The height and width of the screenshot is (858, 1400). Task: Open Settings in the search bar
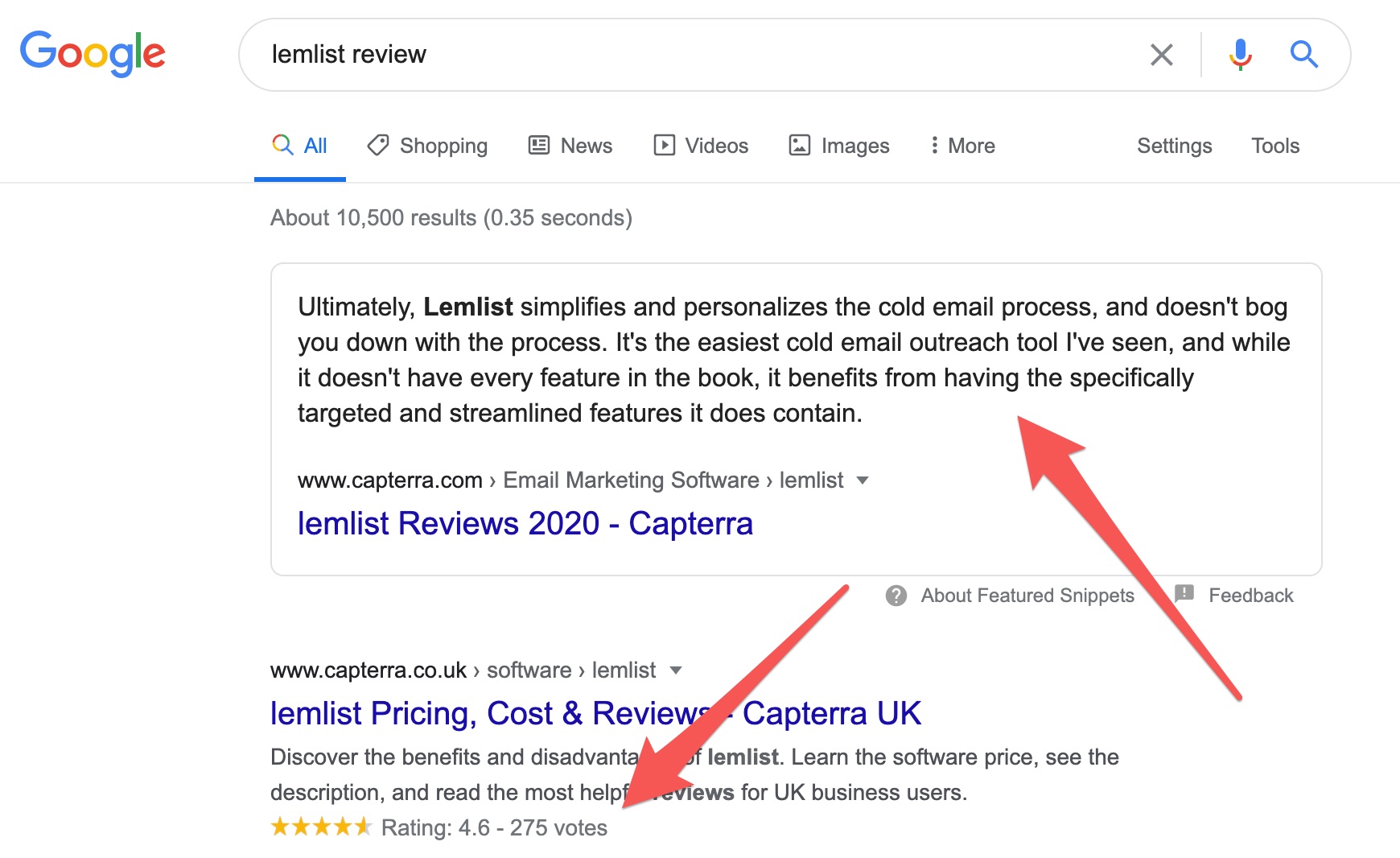pyautogui.click(x=1174, y=146)
